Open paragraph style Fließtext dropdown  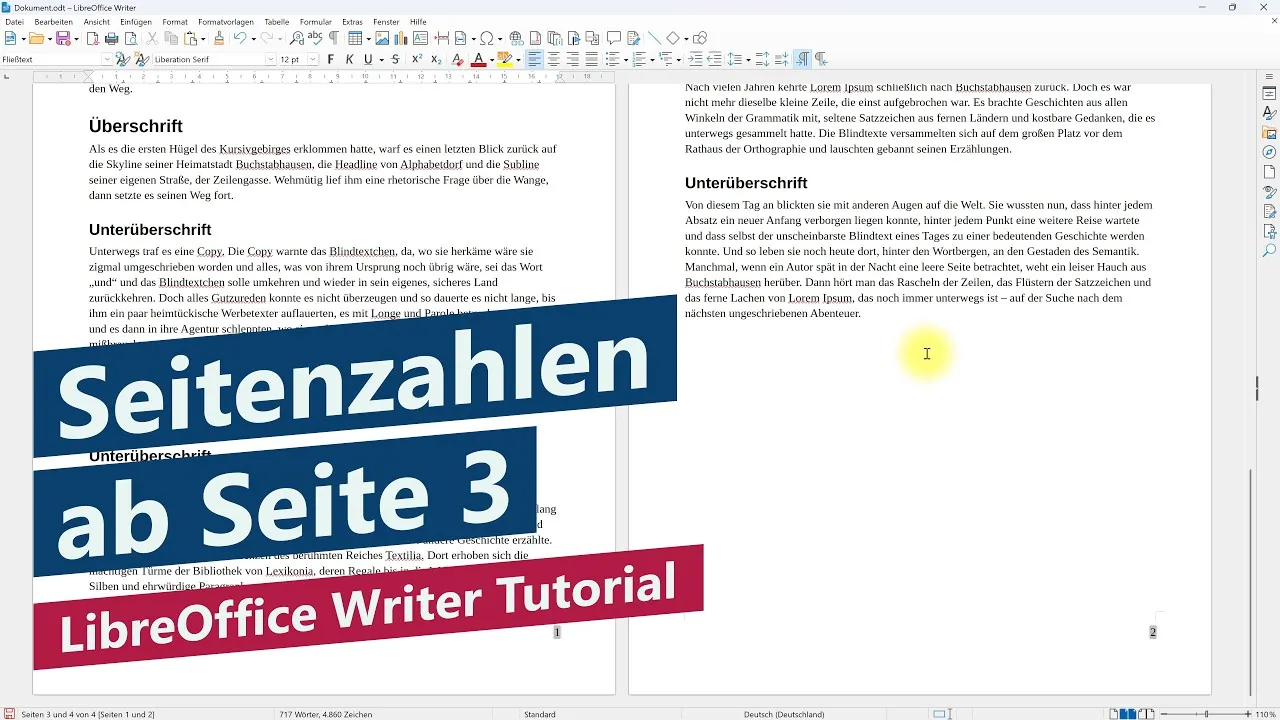[107, 59]
